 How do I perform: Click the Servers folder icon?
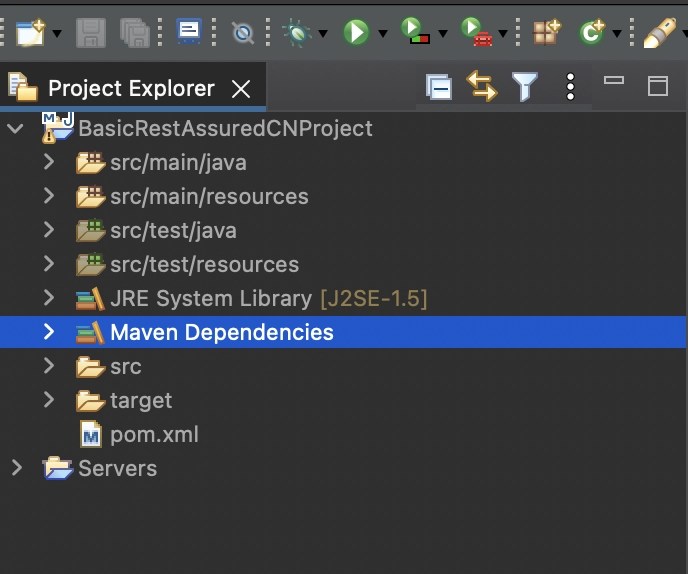pyautogui.click(x=57, y=468)
